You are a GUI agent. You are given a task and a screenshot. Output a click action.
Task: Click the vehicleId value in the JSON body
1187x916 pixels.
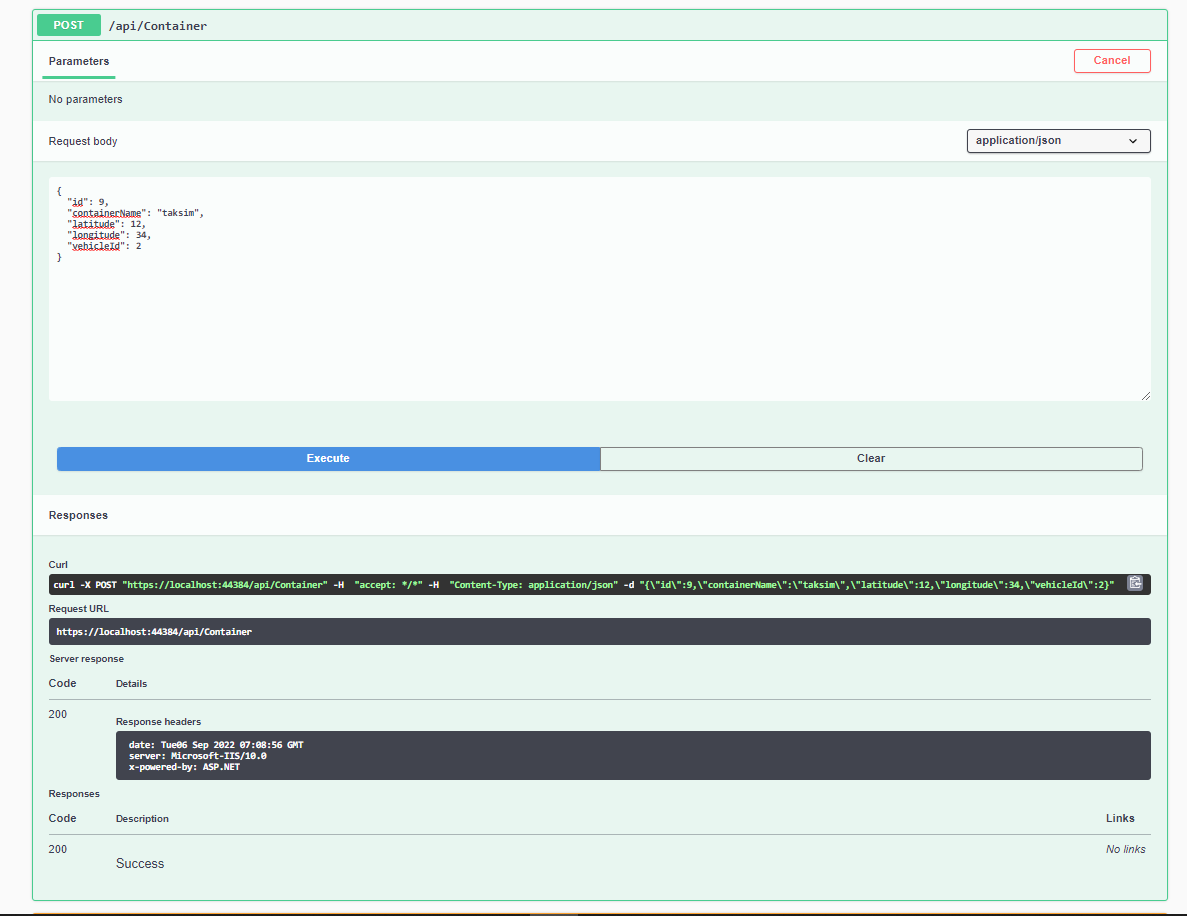[x=138, y=245]
